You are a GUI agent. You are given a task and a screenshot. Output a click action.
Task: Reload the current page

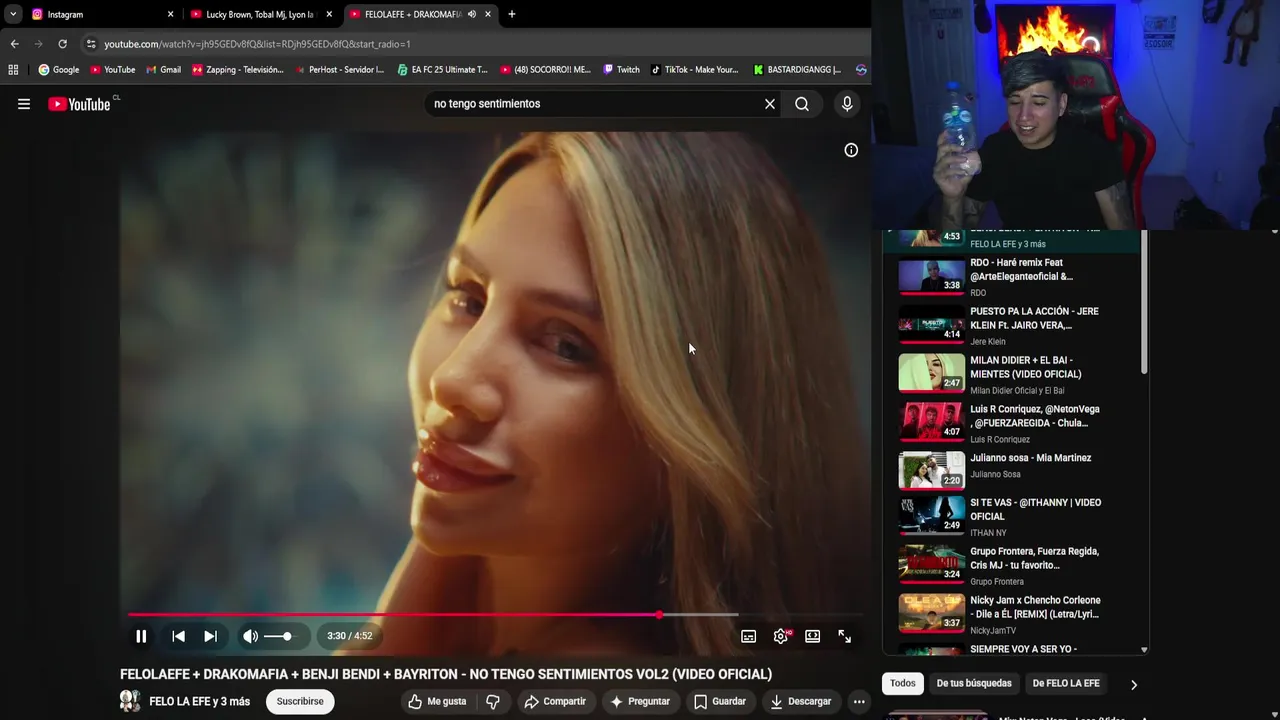click(x=62, y=44)
